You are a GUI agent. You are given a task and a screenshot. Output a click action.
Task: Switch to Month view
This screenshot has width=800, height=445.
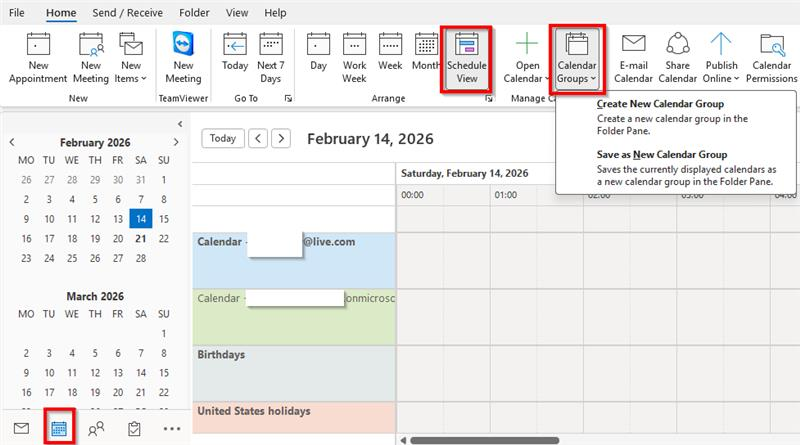click(426, 52)
